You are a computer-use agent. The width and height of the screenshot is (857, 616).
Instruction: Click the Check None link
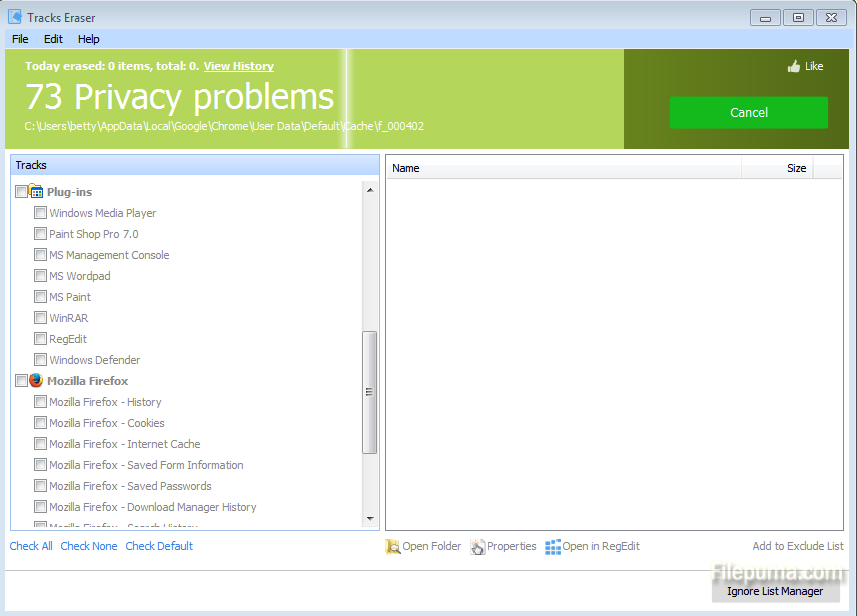click(89, 546)
